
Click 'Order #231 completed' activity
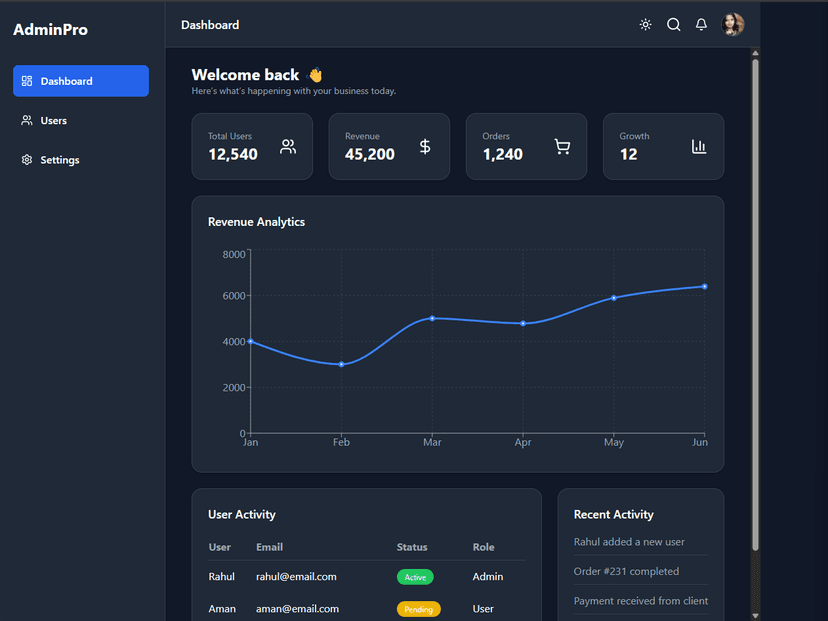(626, 571)
